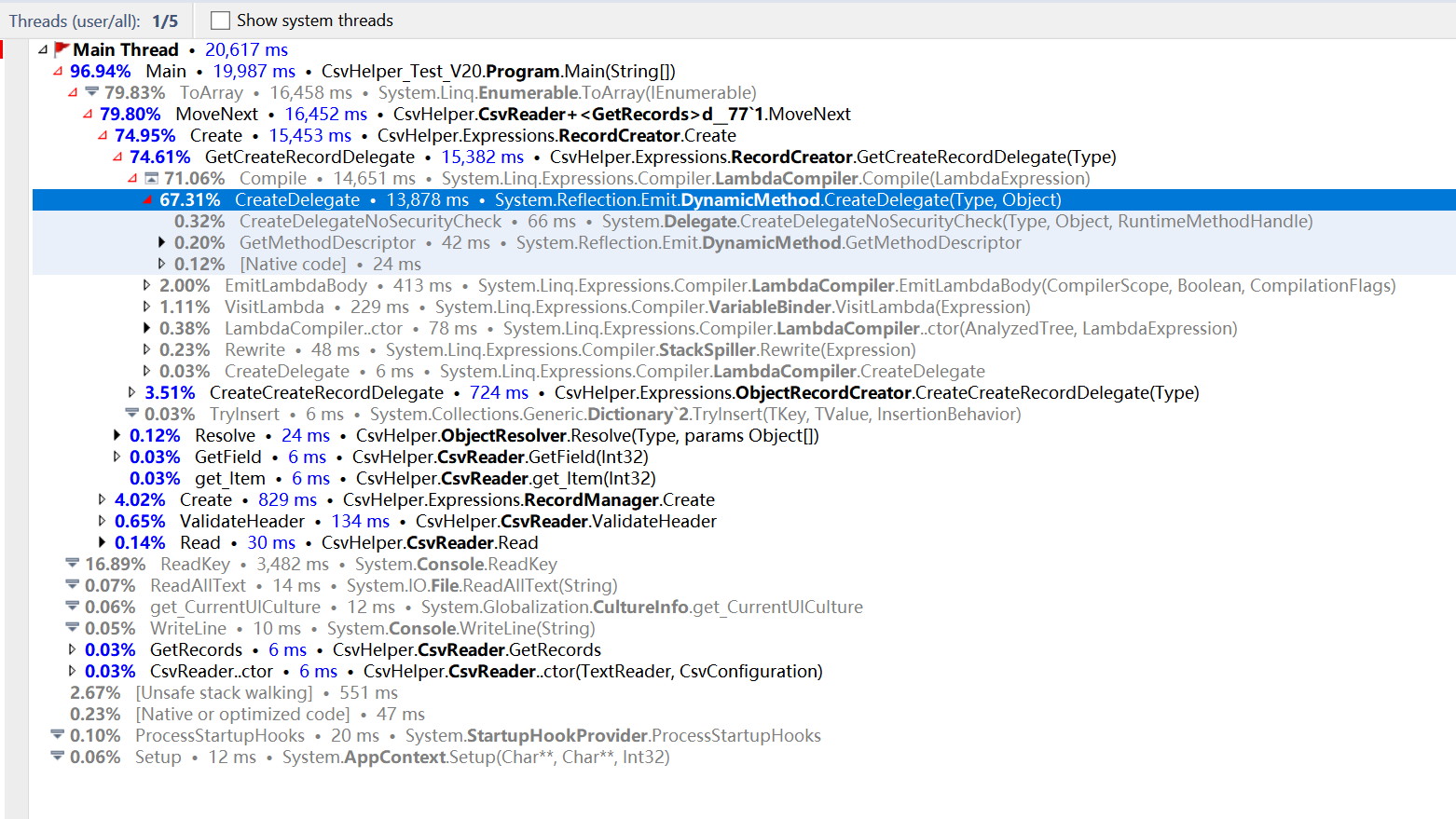Collapse the 79.80% MoveNext node
1456x819 pixels.
click(88, 114)
